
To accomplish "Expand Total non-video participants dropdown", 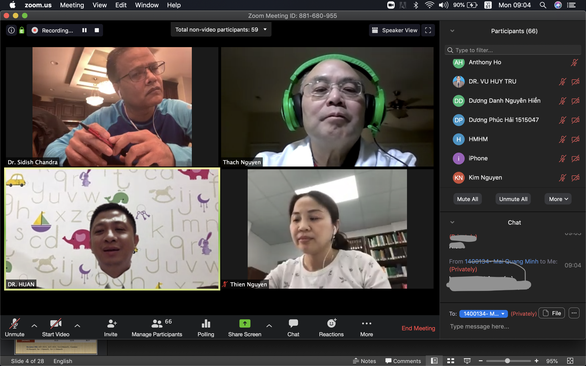I will 221,30.
